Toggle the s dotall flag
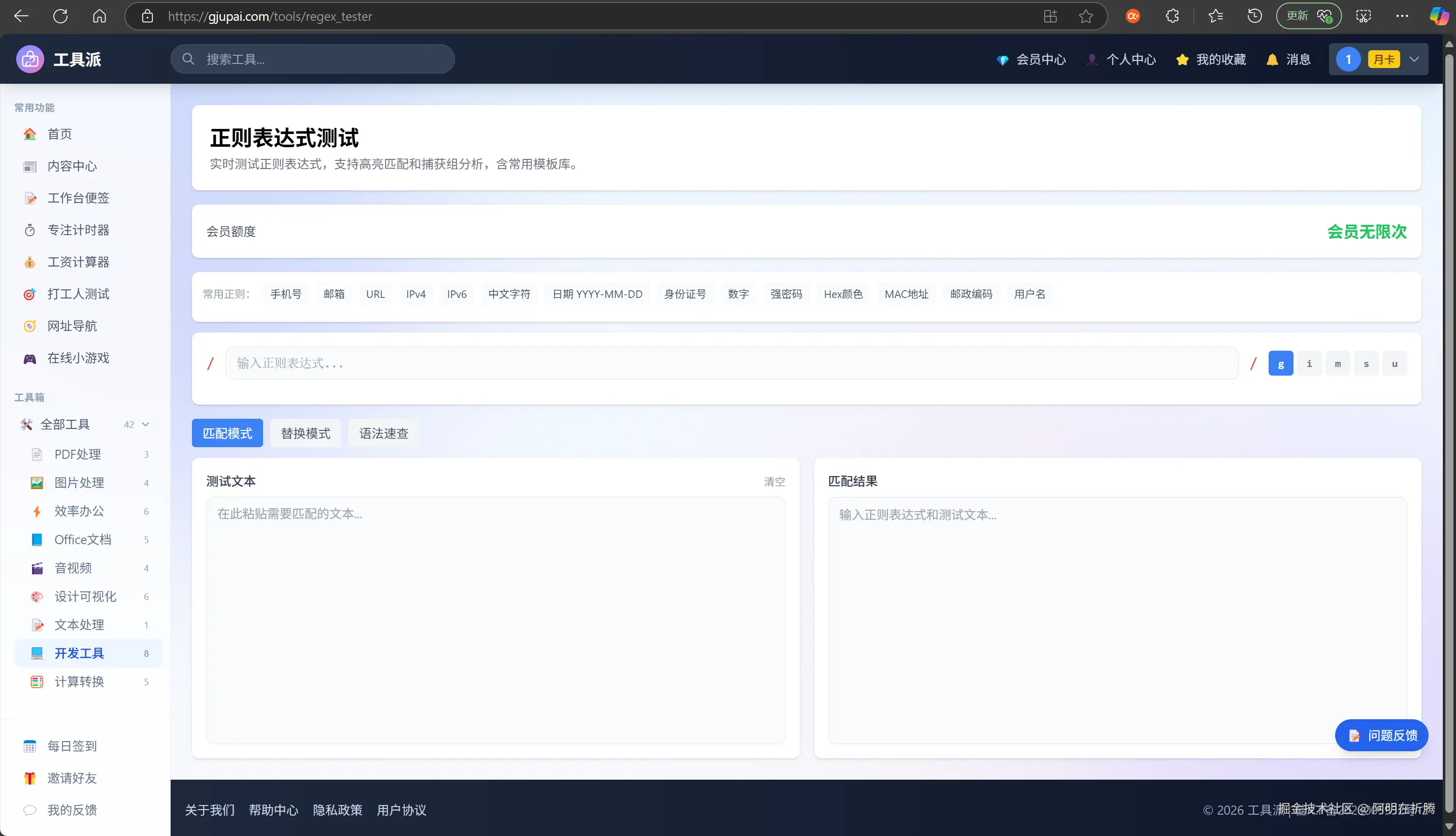Screen dimensions: 1456x836 1366,363
